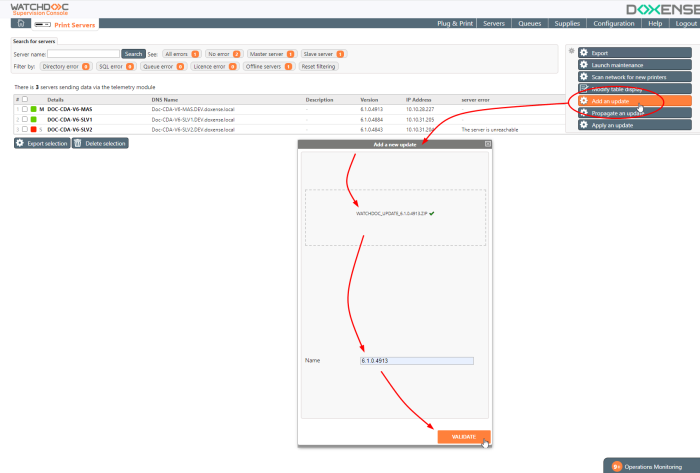Open the Supplies menu
This screenshot has width=700, height=473.
pos(567,22)
